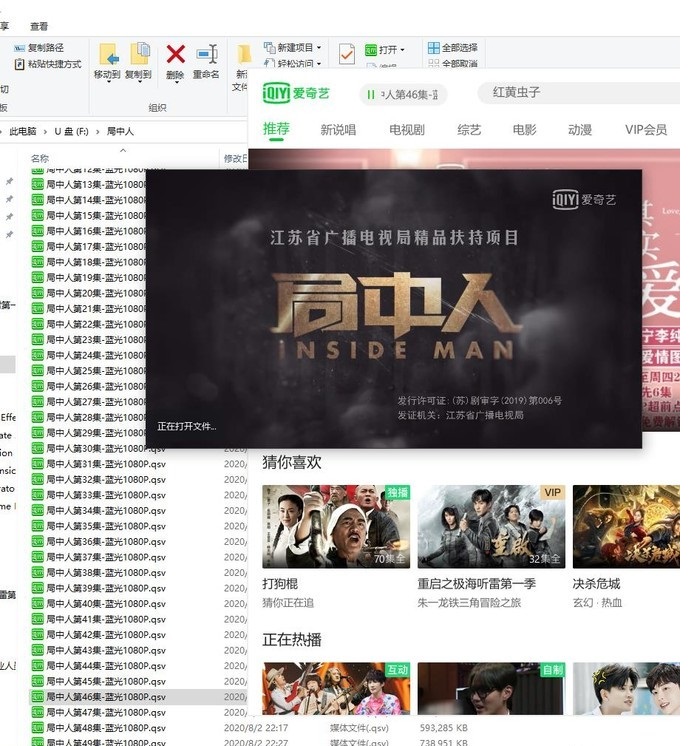689x746 pixels.
Task: Click the iQIYI search field showing 红黄虫子
Action: coord(578,92)
